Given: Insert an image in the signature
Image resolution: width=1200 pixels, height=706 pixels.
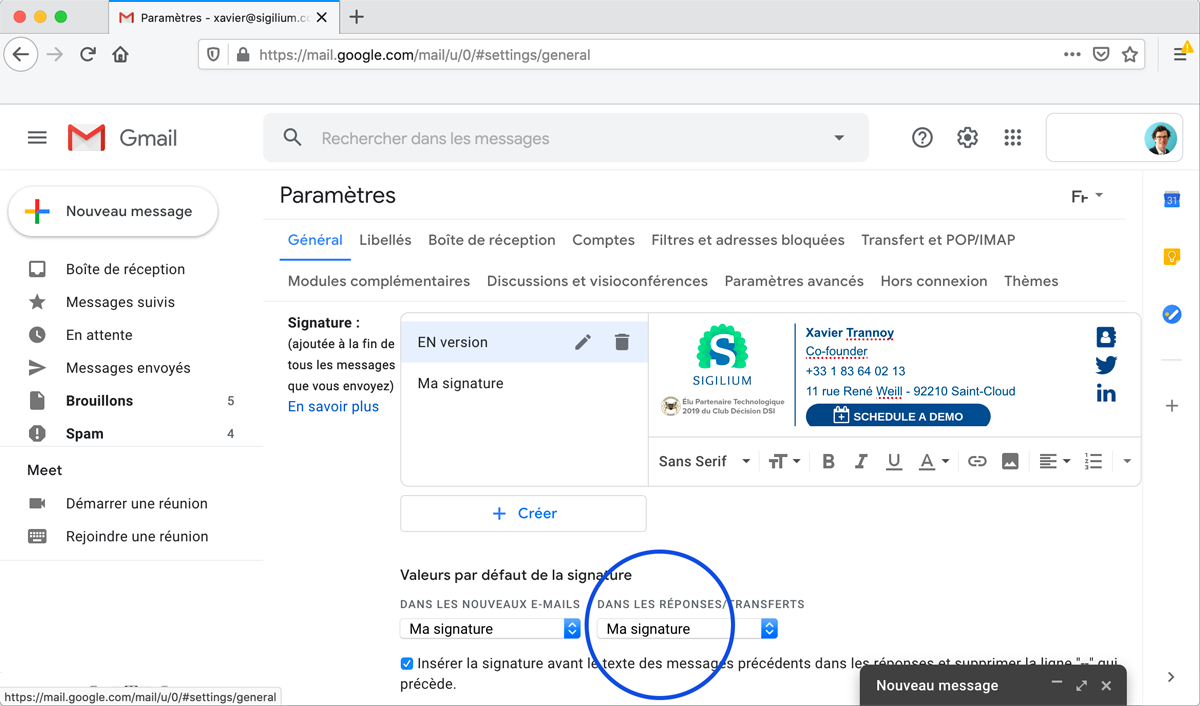Looking at the screenshot, I should point(1010,461).
